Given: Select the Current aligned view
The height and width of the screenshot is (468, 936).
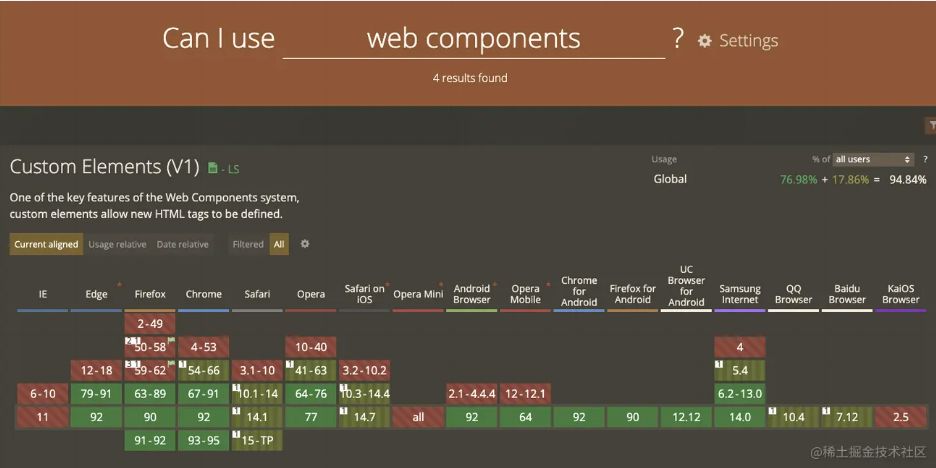Looking at the screenshot, I should [x=46, y=244].
